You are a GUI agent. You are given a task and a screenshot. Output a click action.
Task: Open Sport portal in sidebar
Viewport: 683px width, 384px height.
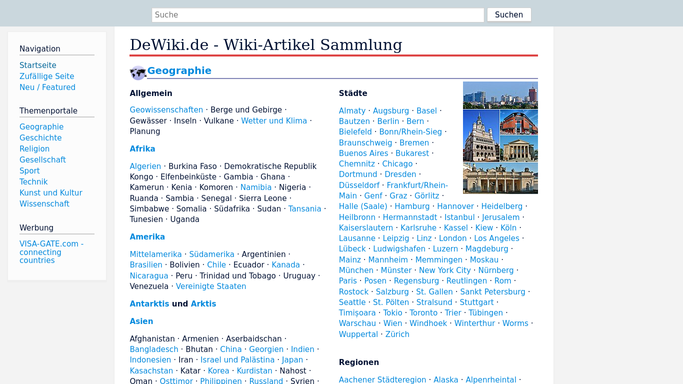pos(29,171)
